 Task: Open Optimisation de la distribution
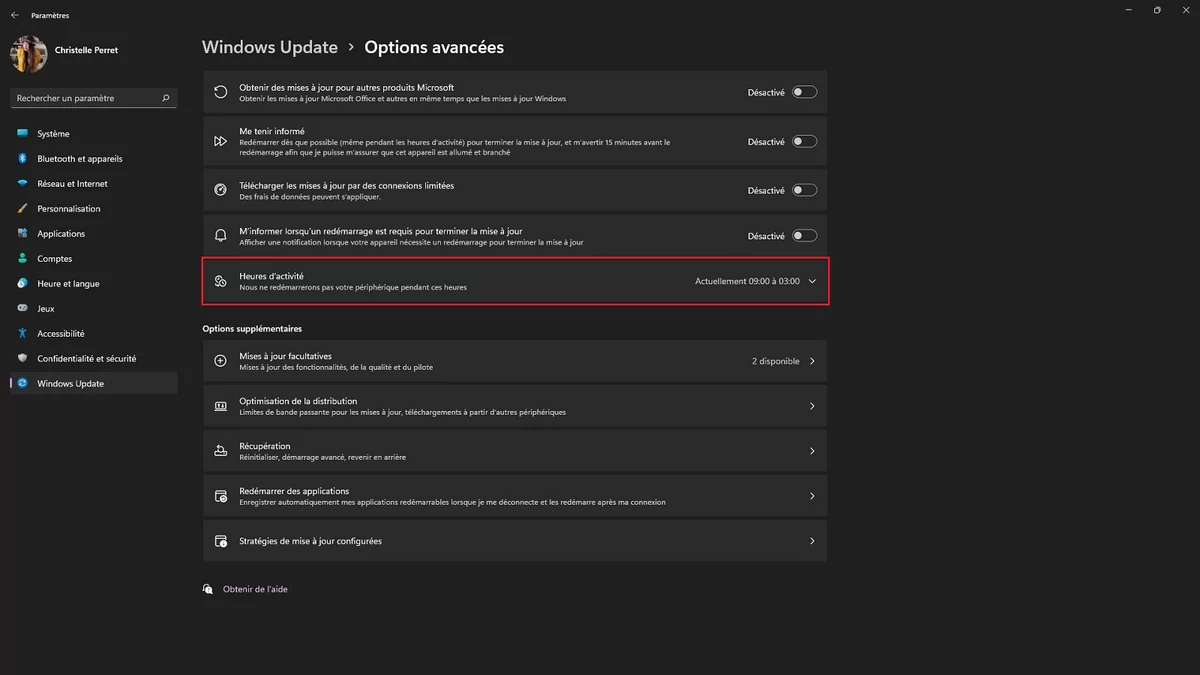pyautogui.click(x=515, y=406)
